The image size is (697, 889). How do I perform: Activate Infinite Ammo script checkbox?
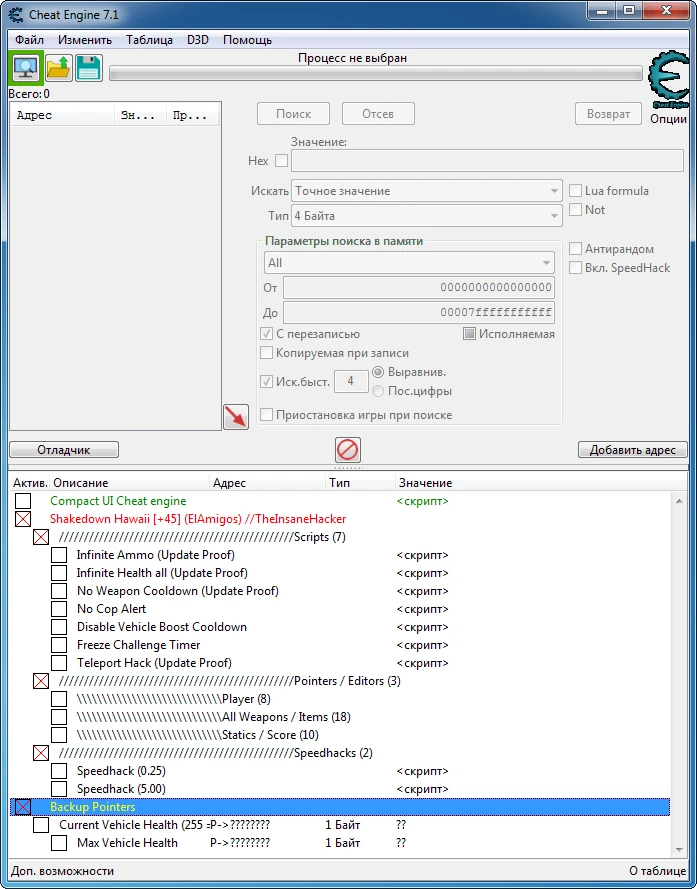[x=59, y=555]
